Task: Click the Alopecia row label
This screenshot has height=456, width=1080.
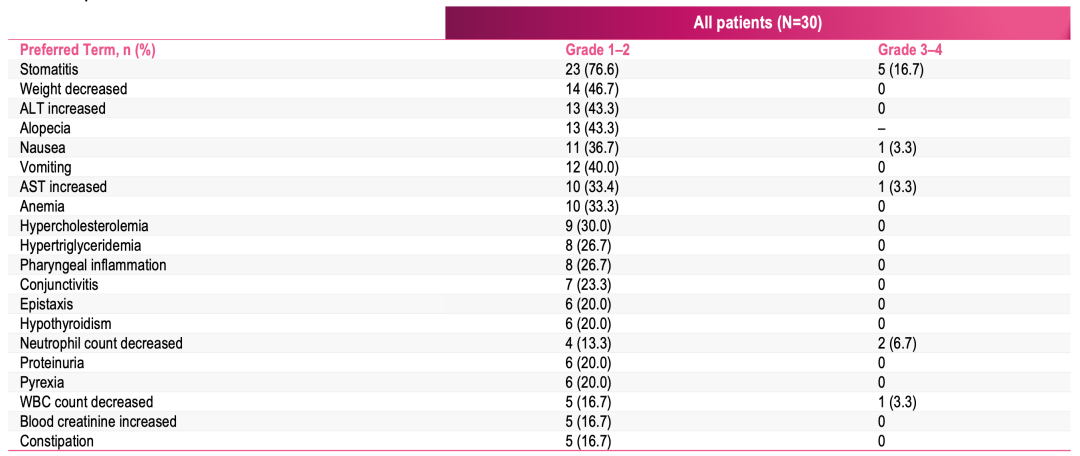Action: 45,128
